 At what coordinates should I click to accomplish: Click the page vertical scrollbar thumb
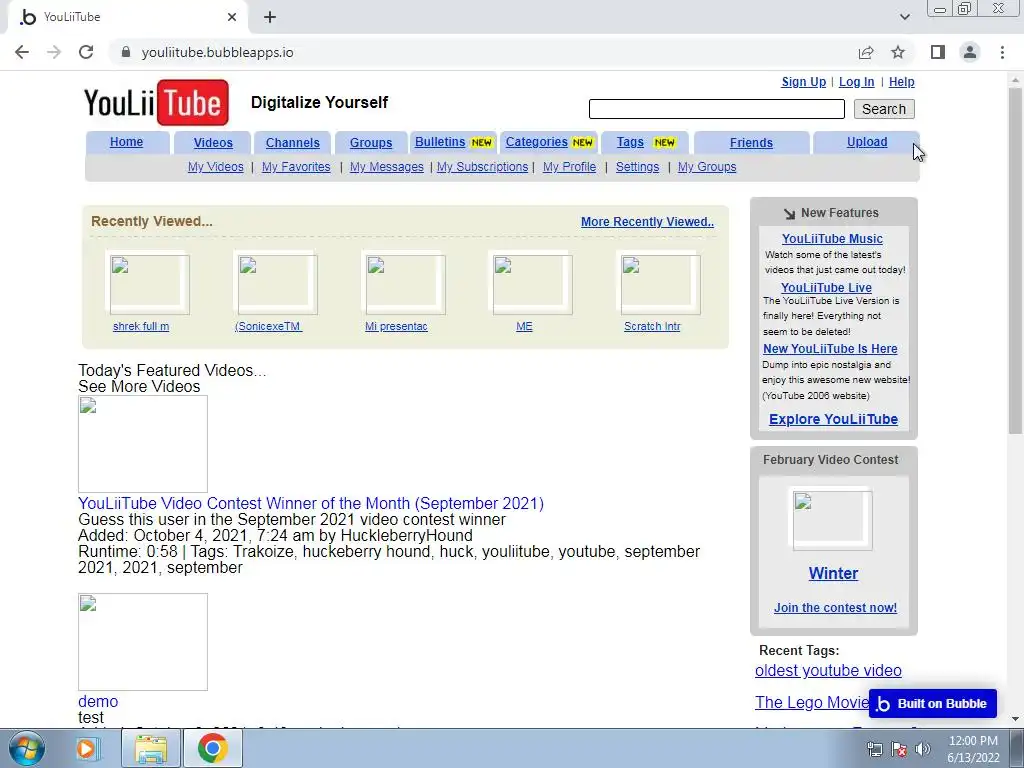(1015, 260)
